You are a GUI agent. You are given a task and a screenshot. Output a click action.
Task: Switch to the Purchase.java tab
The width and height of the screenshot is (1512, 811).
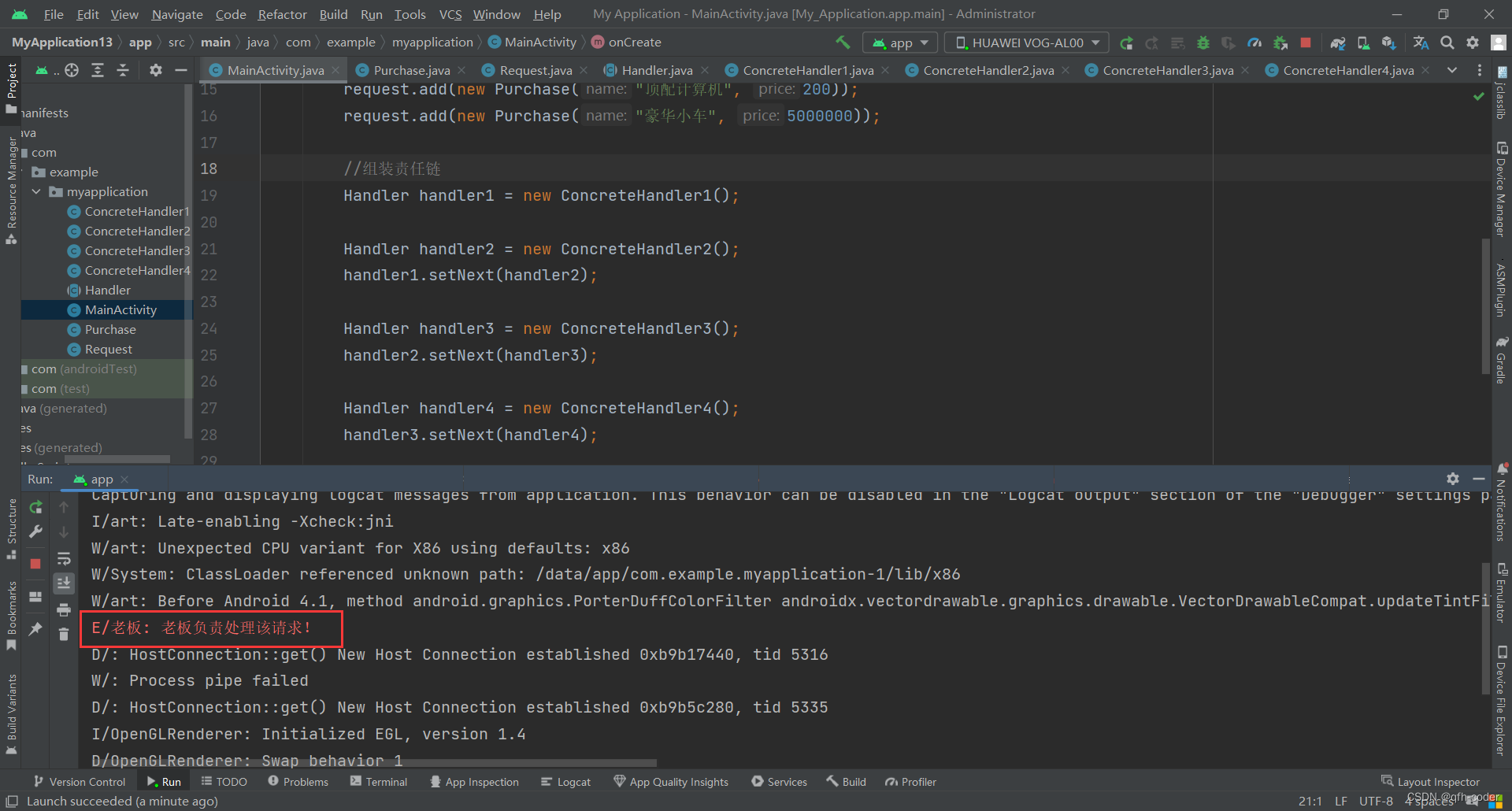[411, 70]
